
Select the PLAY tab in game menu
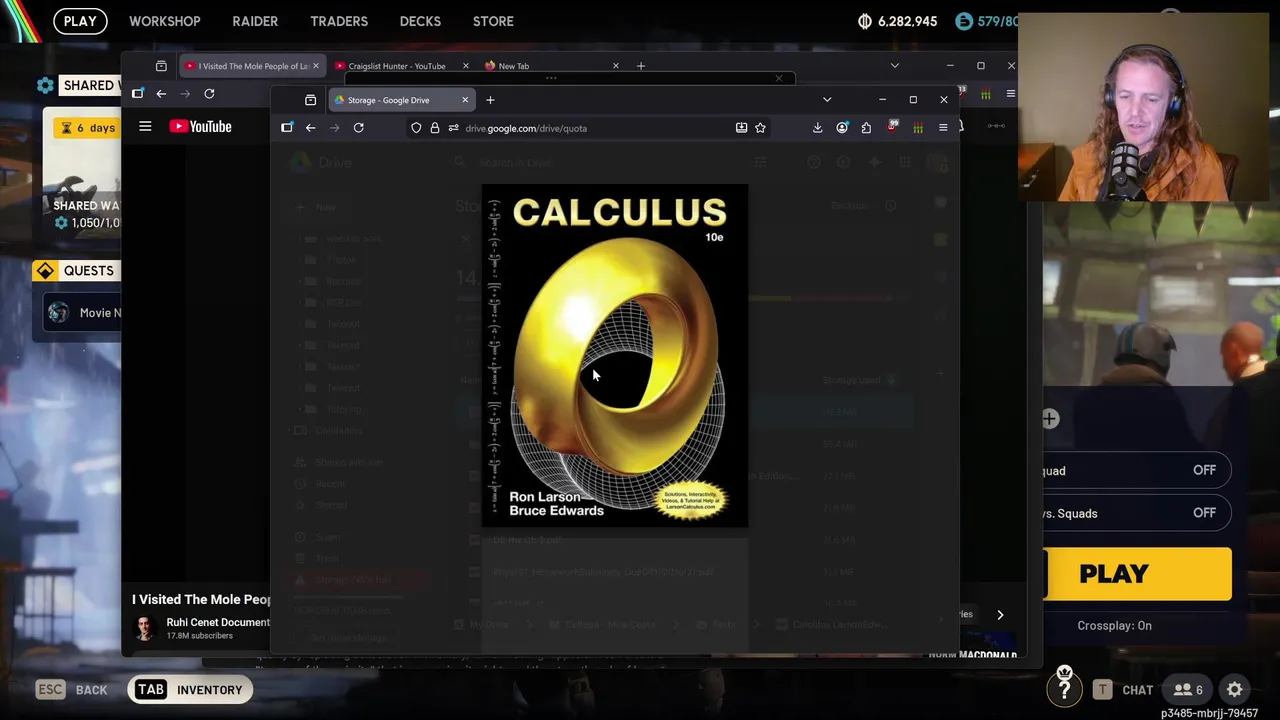coord(80,21)
